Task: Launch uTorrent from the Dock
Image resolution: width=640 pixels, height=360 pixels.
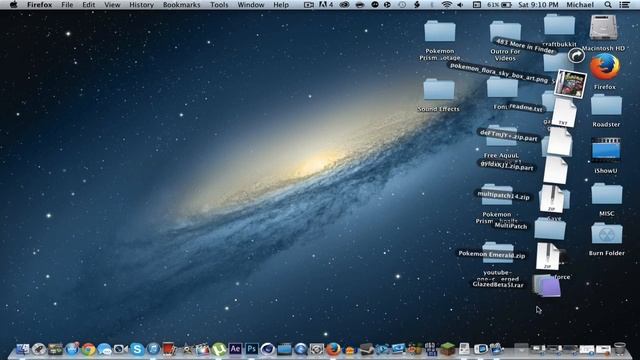Action: click(x=219, y=349)
